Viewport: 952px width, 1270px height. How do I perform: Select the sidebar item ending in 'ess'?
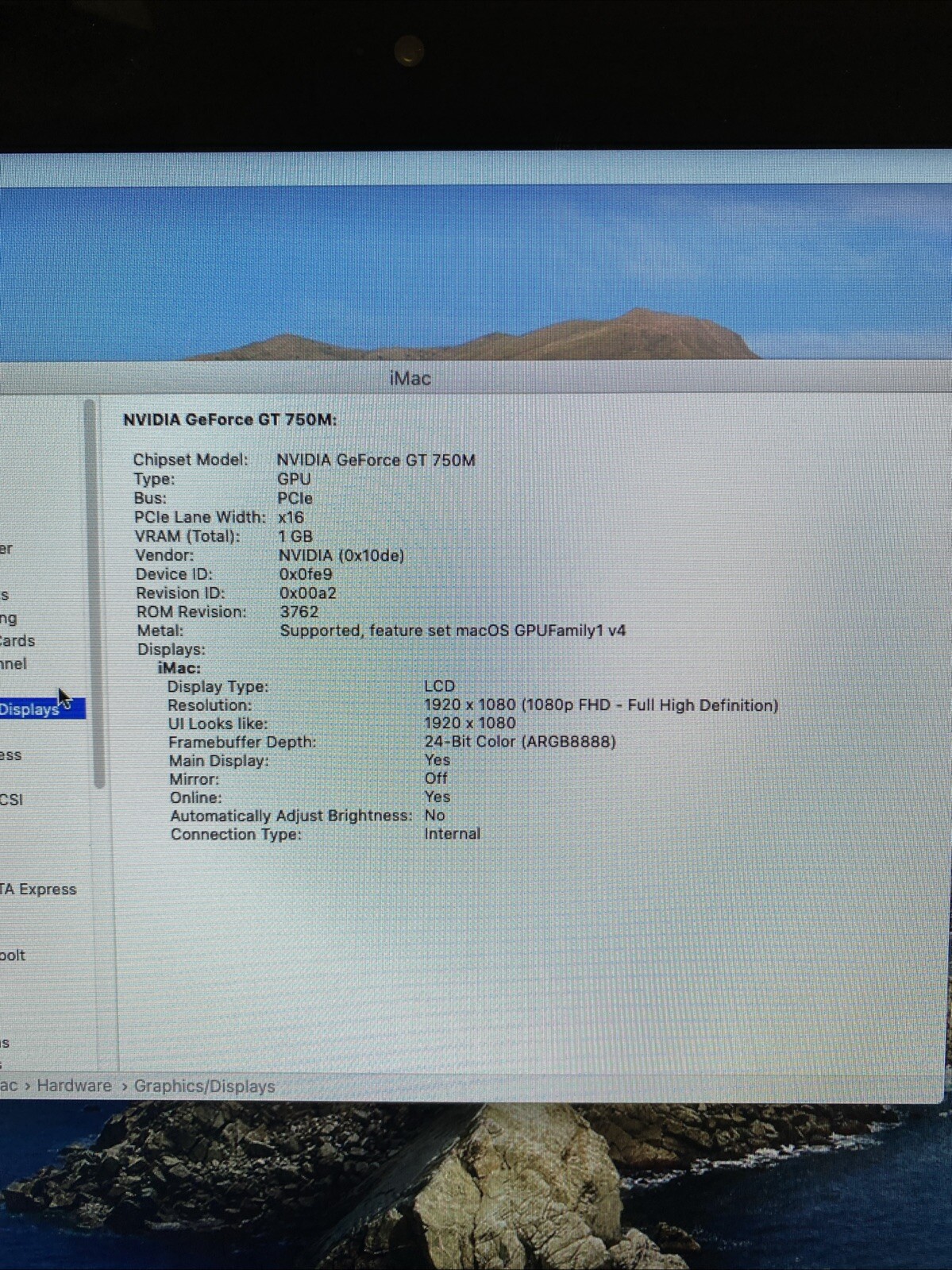point(11,755)
